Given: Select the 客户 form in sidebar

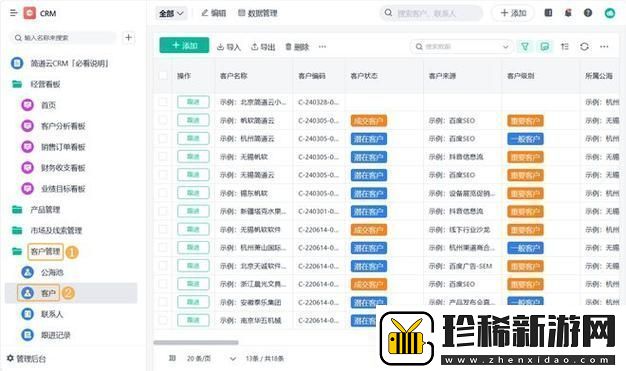Looking at the screenshot, I should click(71, 293).
